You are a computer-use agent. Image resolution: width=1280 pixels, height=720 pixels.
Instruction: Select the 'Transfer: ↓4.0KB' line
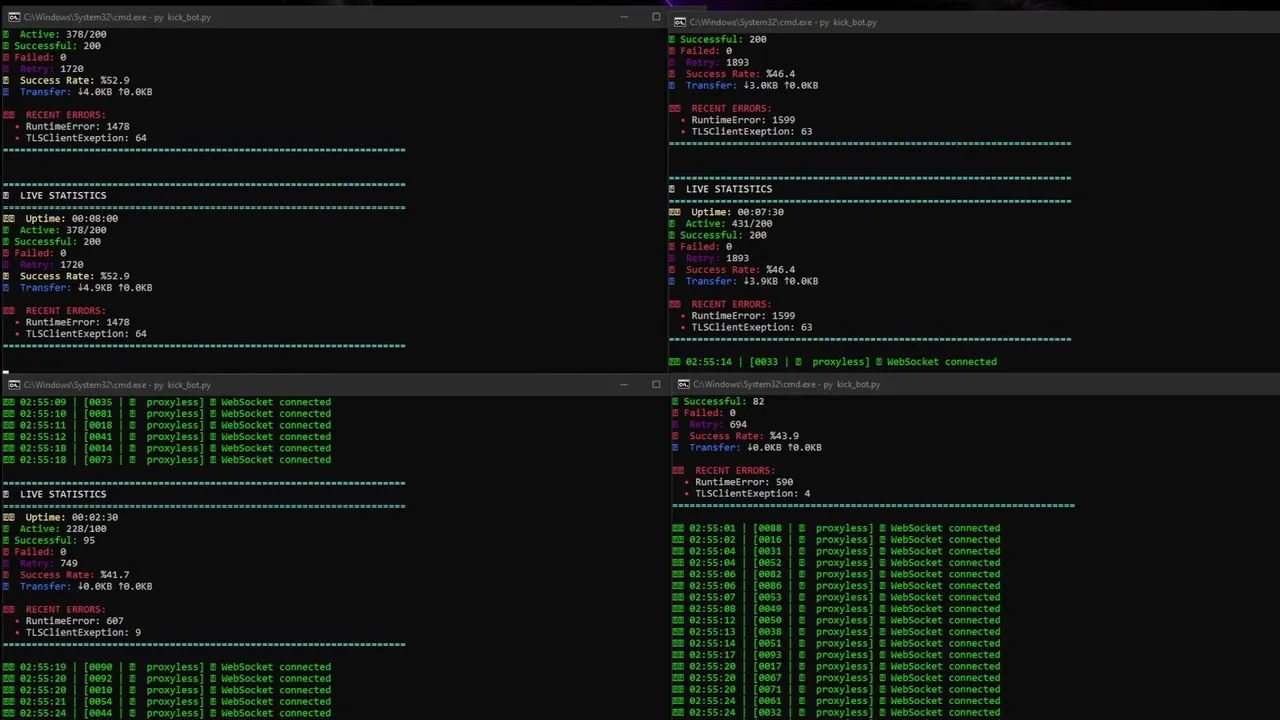click(x=78, y=92)
